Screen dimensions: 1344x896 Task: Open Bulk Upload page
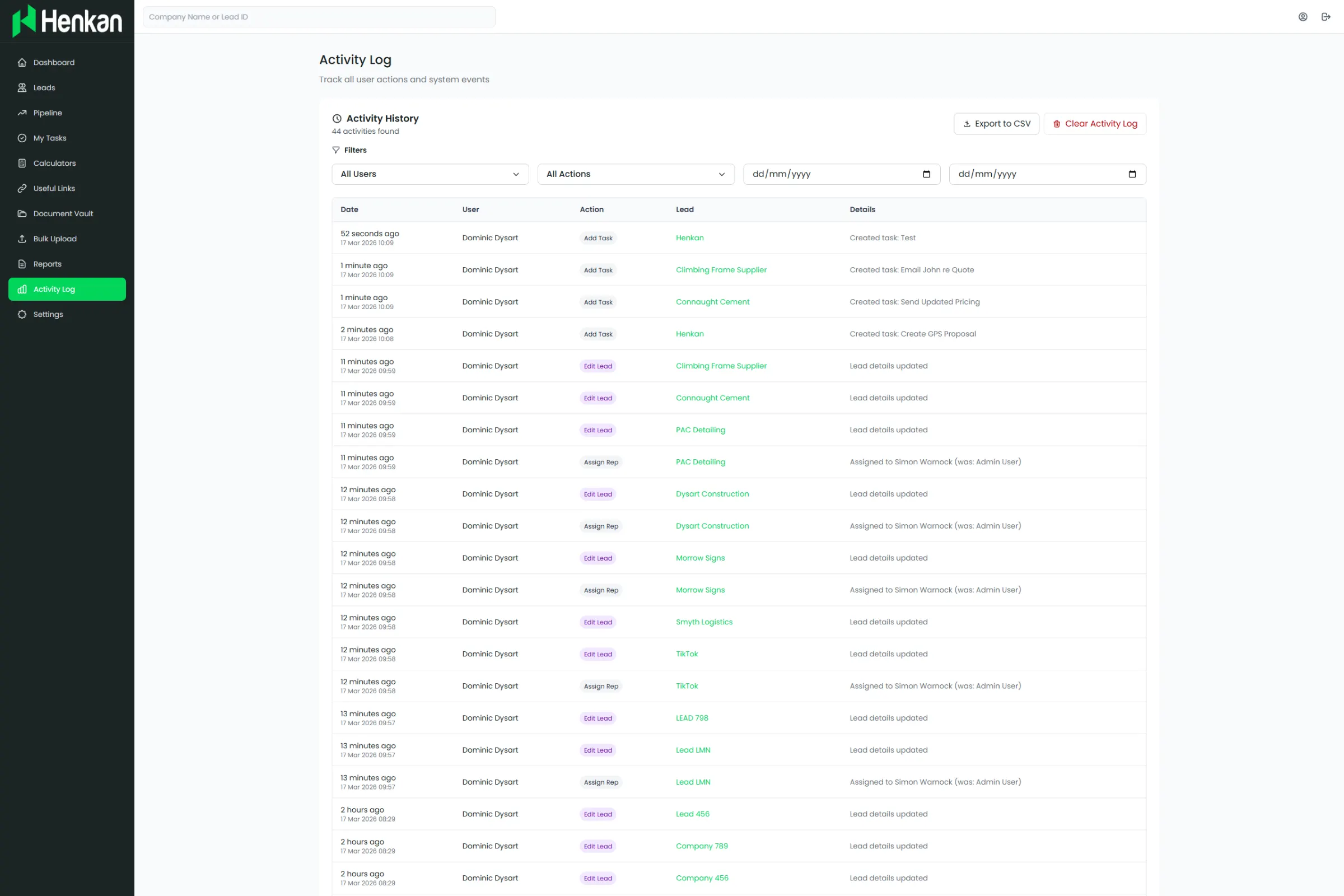click(55, 239)
